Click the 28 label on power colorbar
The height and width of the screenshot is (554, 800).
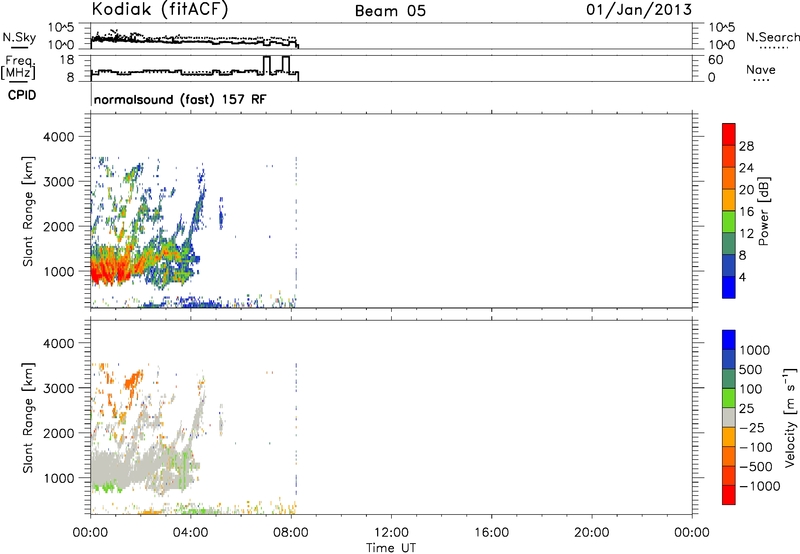[x=746, y=146]
